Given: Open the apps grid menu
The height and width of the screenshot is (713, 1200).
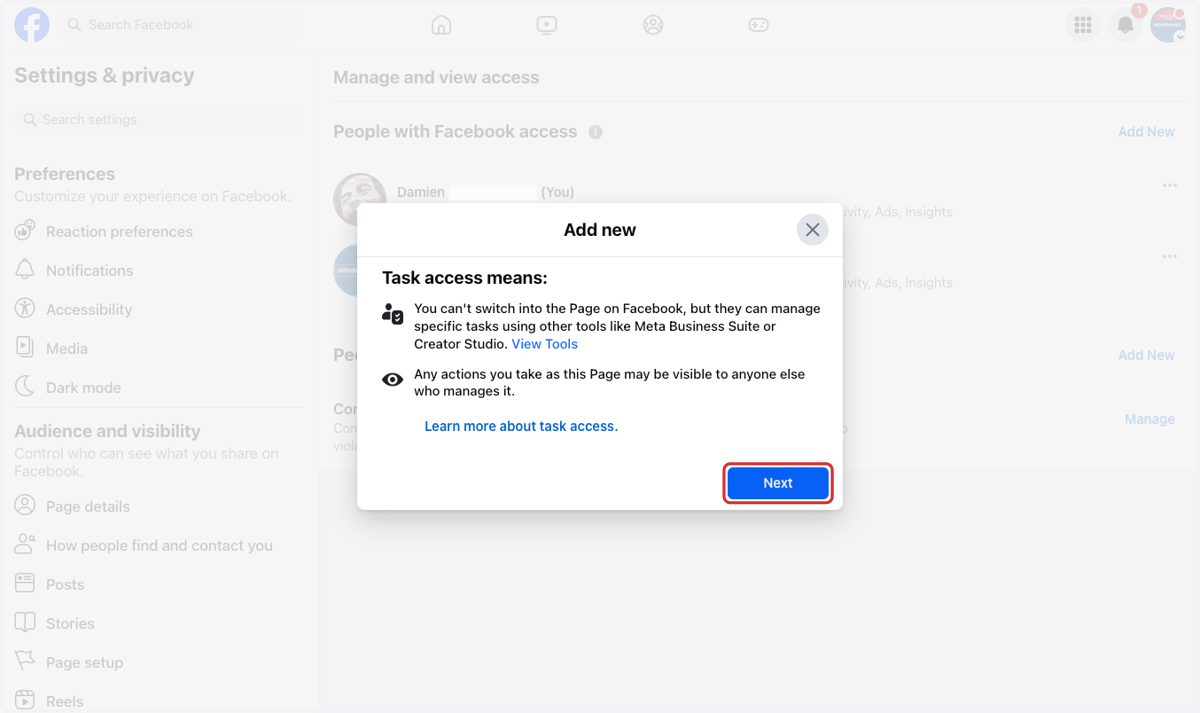Looking at the screenshot, I should [1083, 25].
